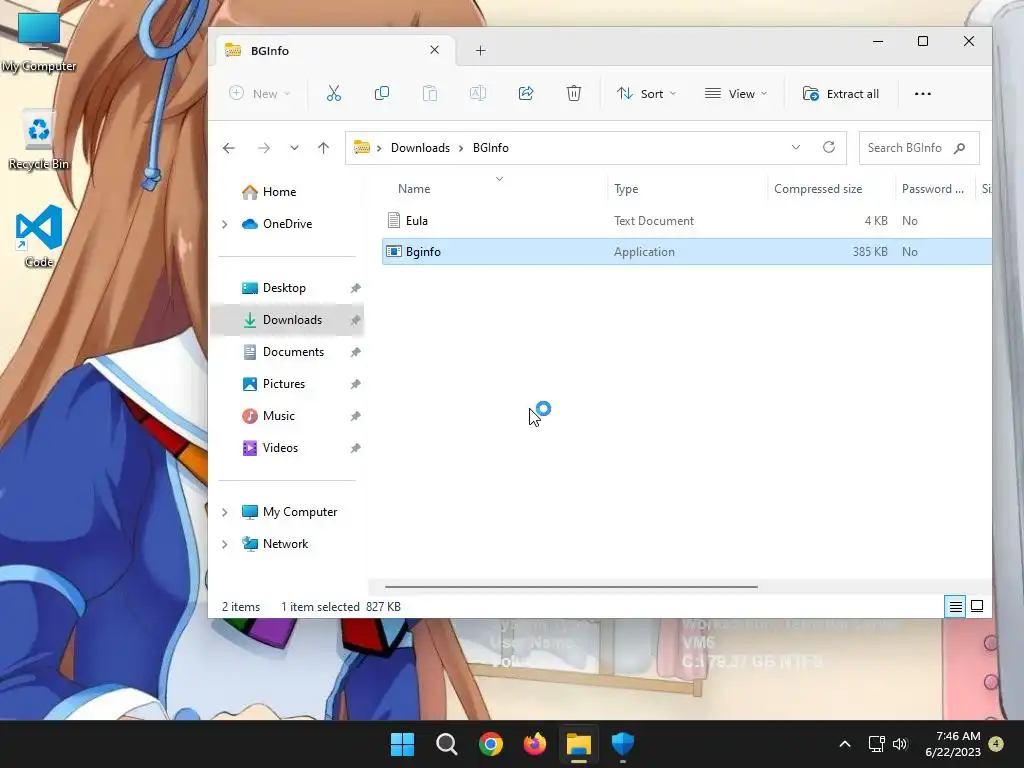Click the Delete trash can icon
The image size is (1024, 768).
[573, 93]
